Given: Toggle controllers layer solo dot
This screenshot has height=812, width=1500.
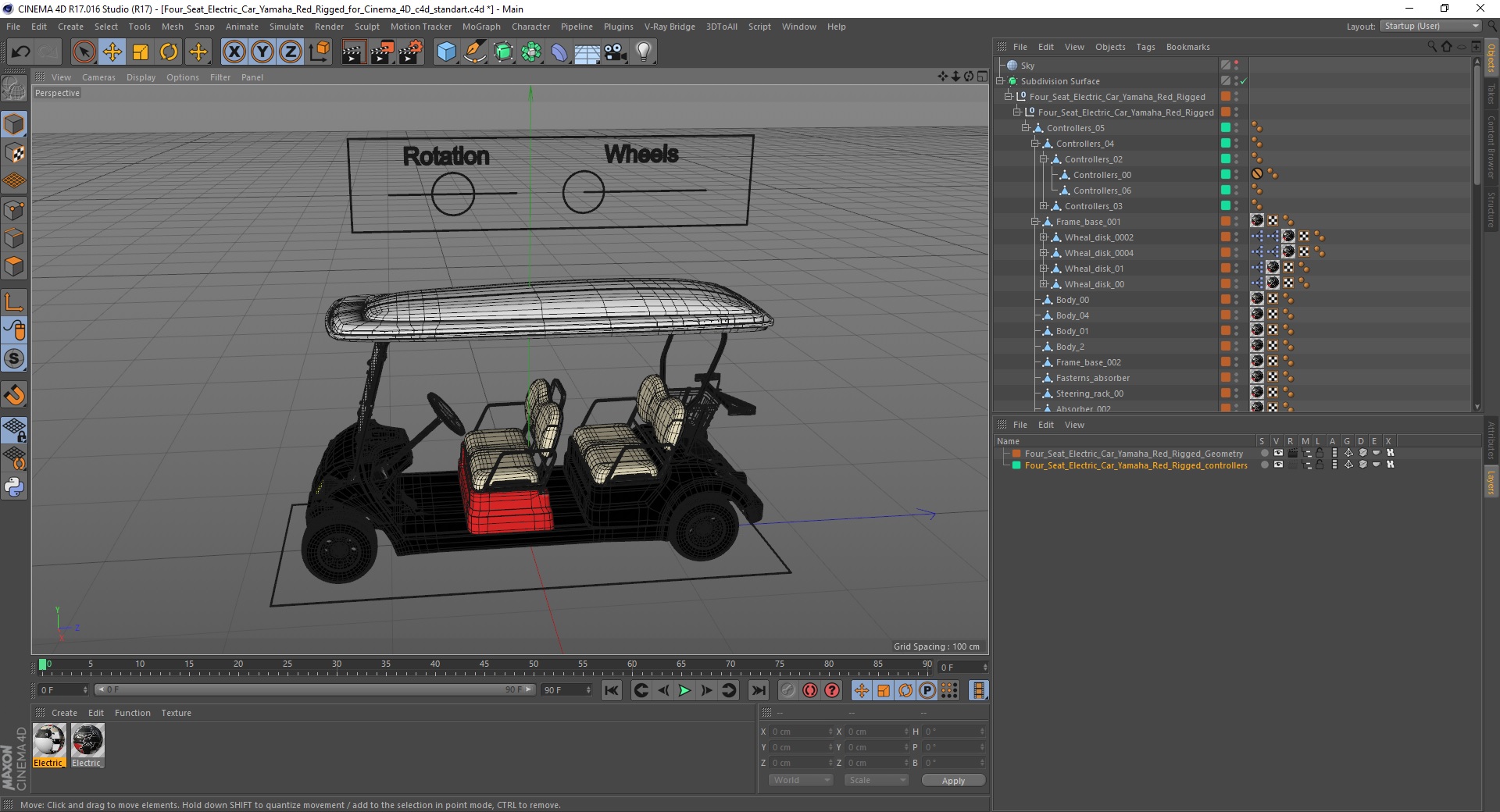Looking at the screenshot, I should 1265,465.
